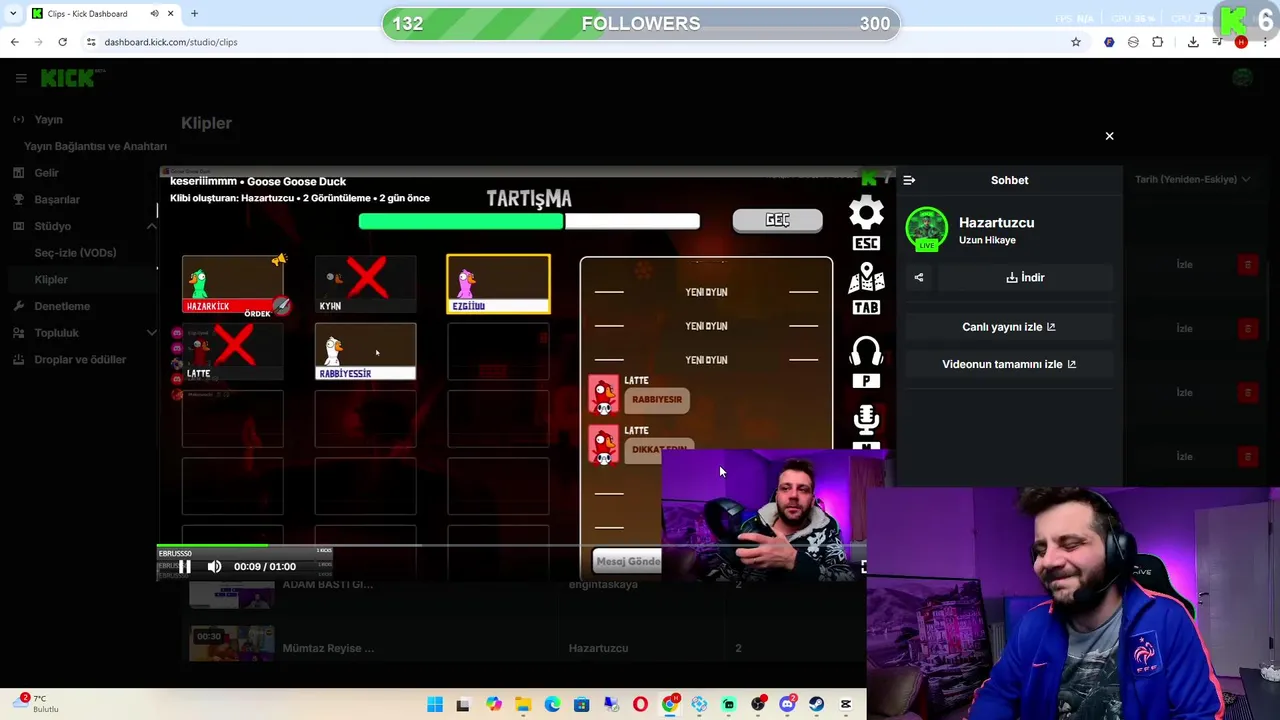The width and height of the screenshot is (1280, 720).
Task: Go forward in browser history
Action: pos(38,42)
